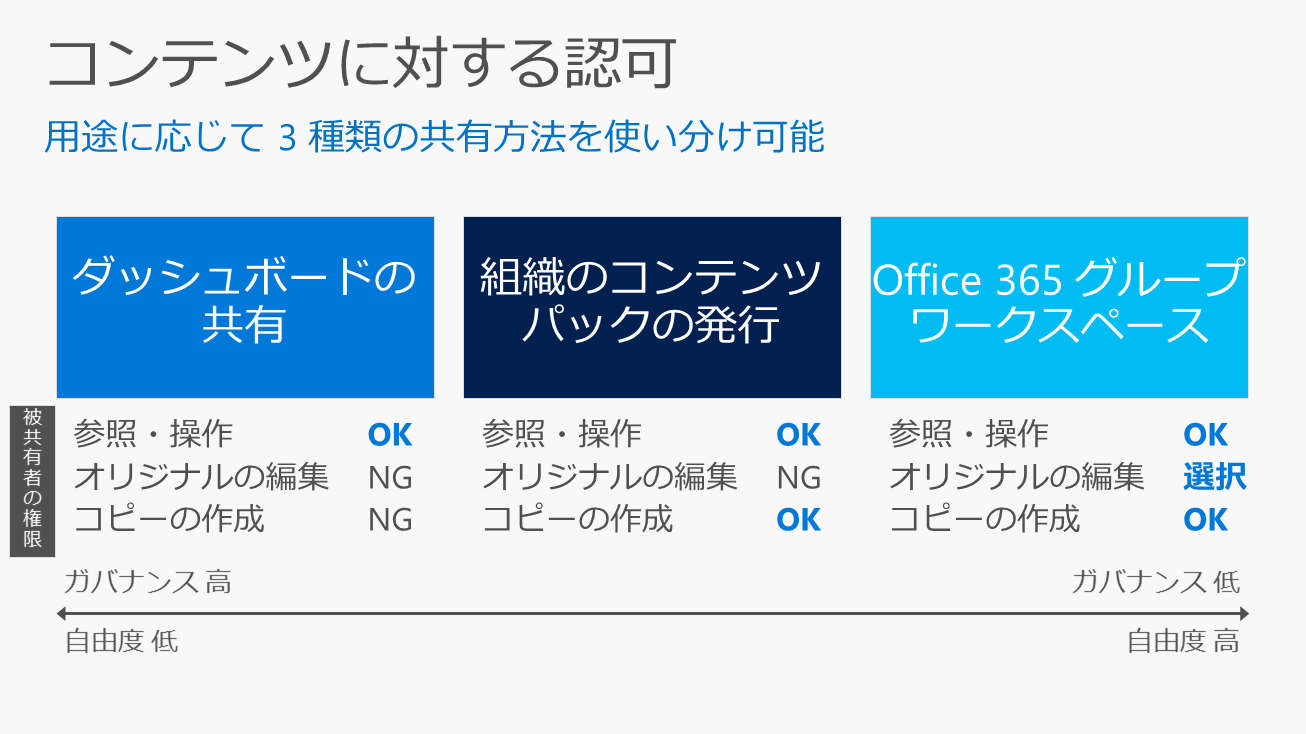This screenshot has width=1306, height=734.
Task: Select the 組織のコンテンツパックの発行 dark box
Action: pos(652,307)
